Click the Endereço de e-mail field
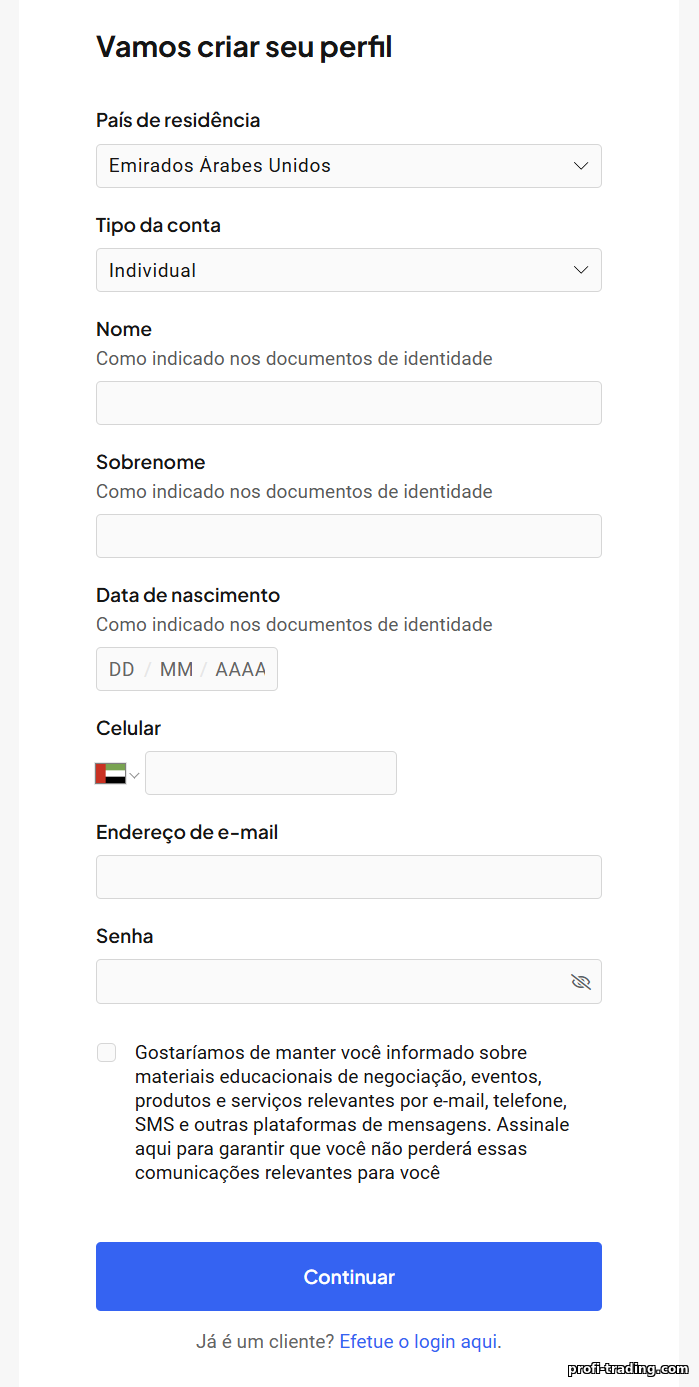The image size is (699, 1387). tap(349, 877)
